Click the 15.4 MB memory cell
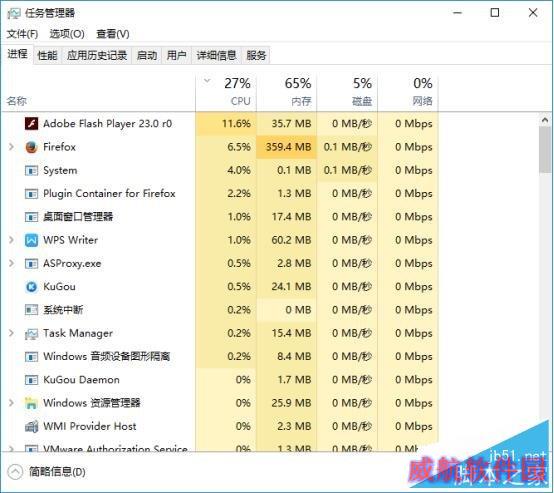554x493 pixels. (x=287, y=333)
